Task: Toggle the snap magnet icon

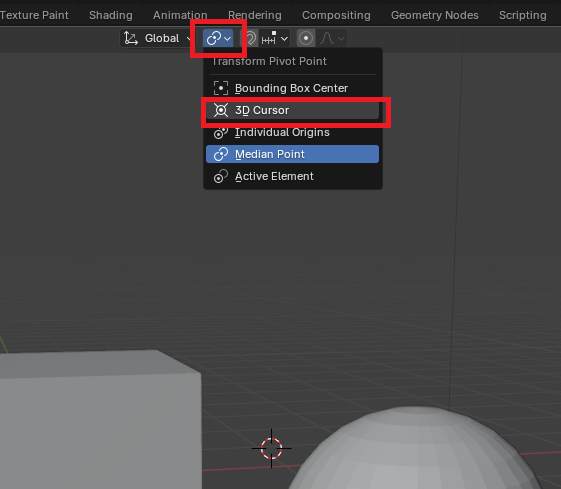Action: tap(250, 38)
